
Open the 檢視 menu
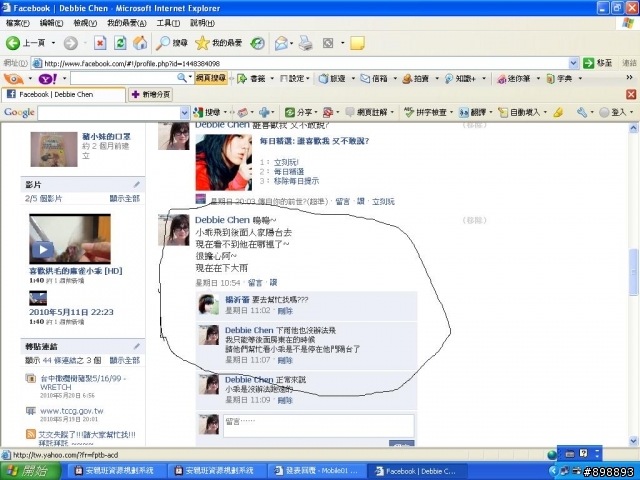pos(85,23)
